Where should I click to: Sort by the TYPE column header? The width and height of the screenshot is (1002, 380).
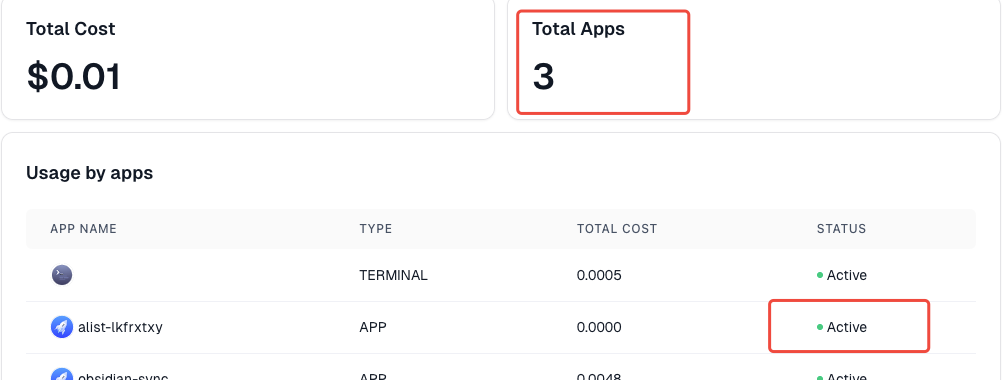(x=376, y=229)
